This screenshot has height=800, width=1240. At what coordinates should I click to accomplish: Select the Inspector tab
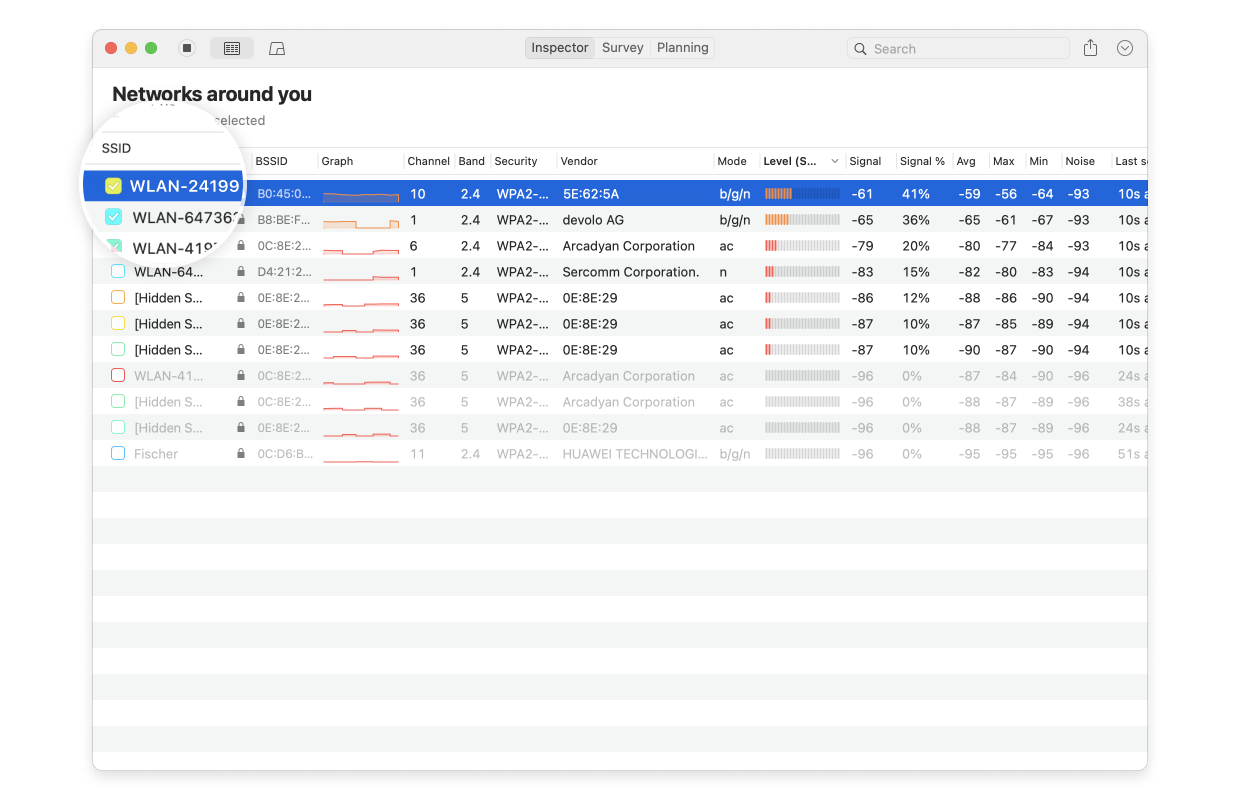coord(559,47)
